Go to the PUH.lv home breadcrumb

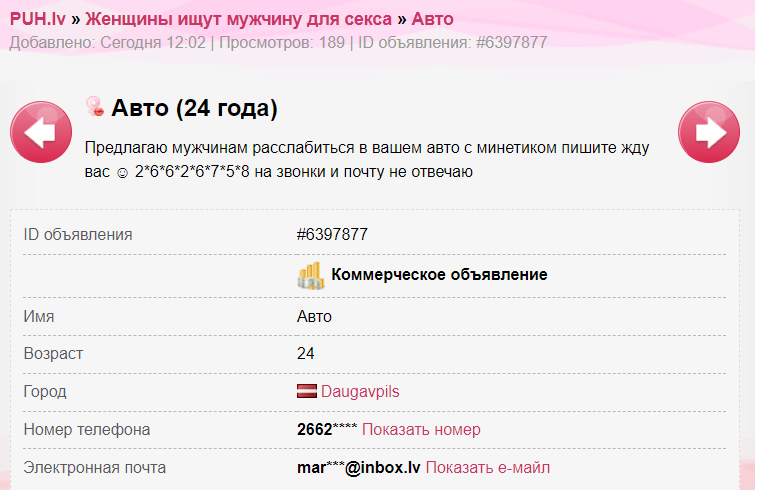(x=42, y=18)
